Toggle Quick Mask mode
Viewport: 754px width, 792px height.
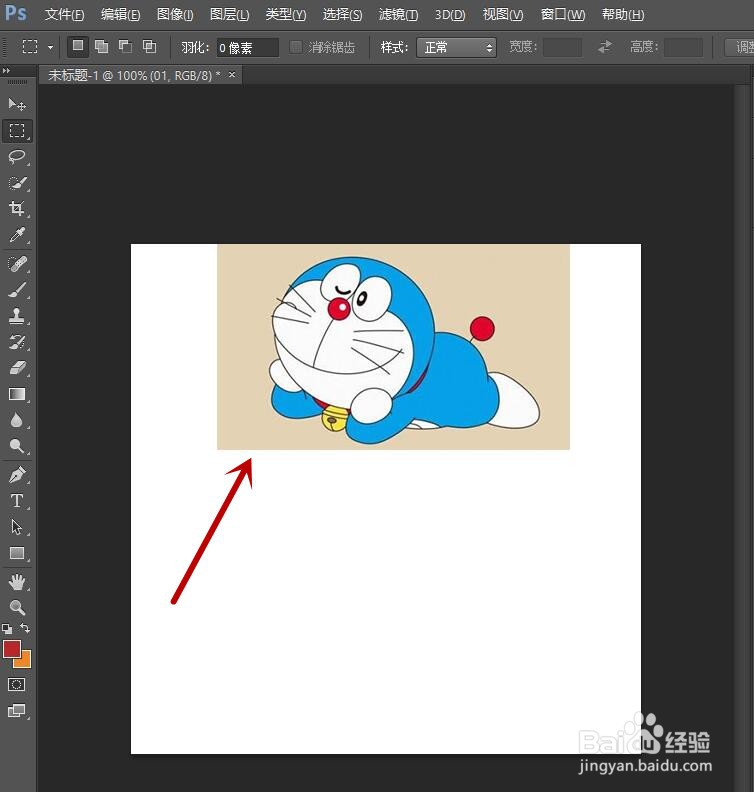(x=16, y=684)
